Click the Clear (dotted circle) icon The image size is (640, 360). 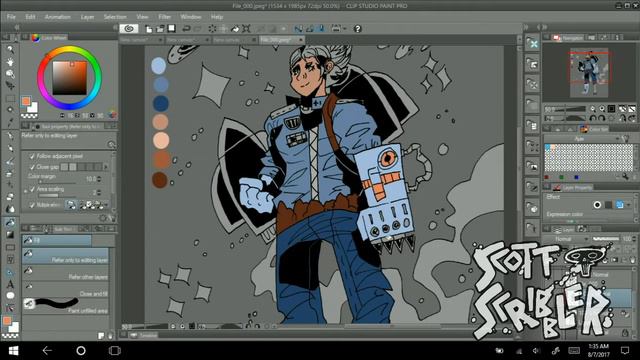[x=212, y=29]
